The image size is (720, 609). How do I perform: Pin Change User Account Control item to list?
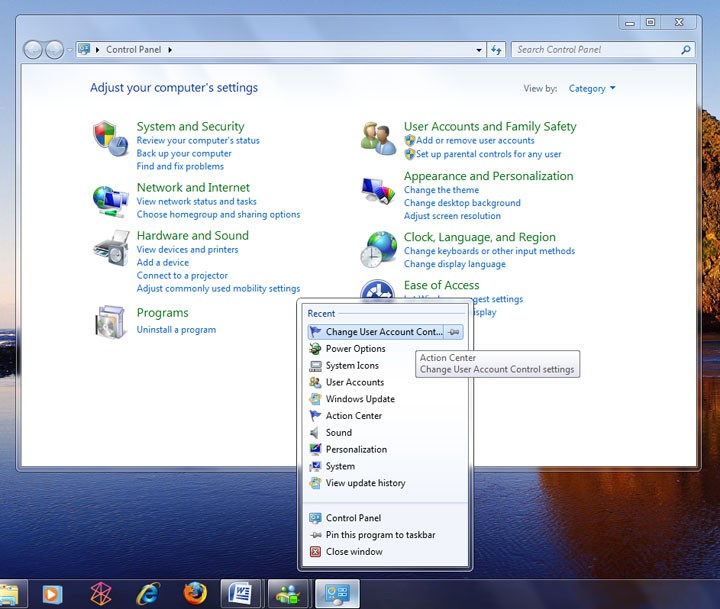click(454, 332)
